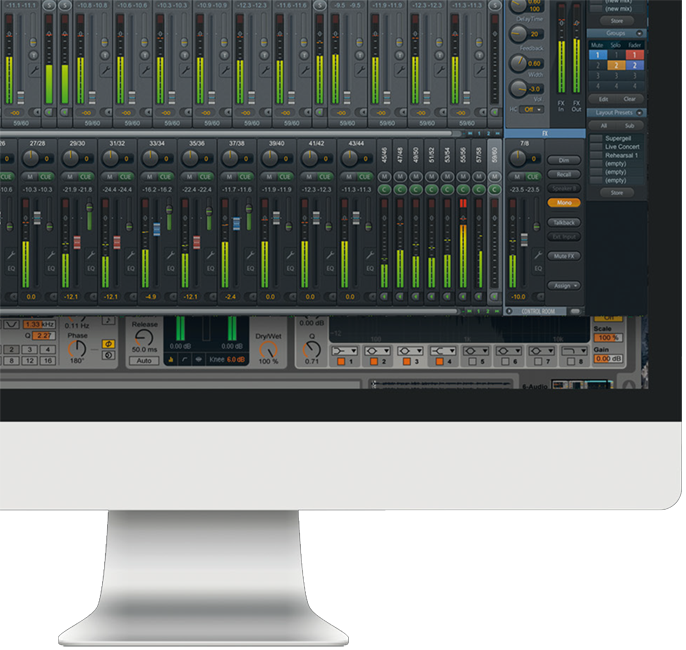686x650 pixels.
Task: Click Store button under Layout Presets
Action: coord(617,192)
